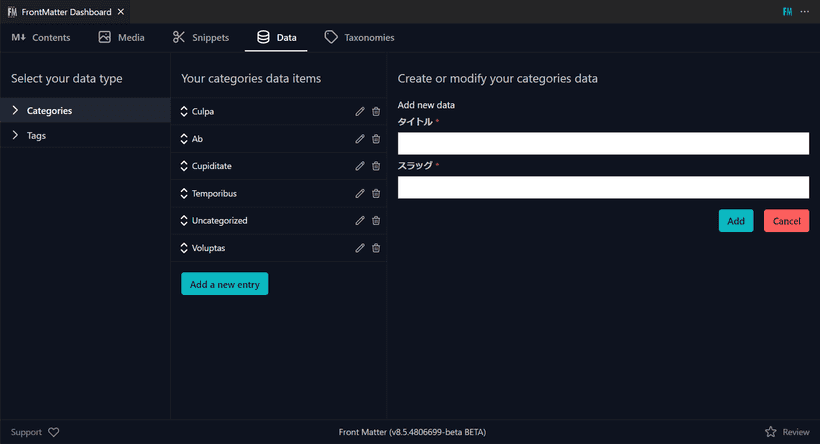Edit the Uncategorized entry

(360, 220)
